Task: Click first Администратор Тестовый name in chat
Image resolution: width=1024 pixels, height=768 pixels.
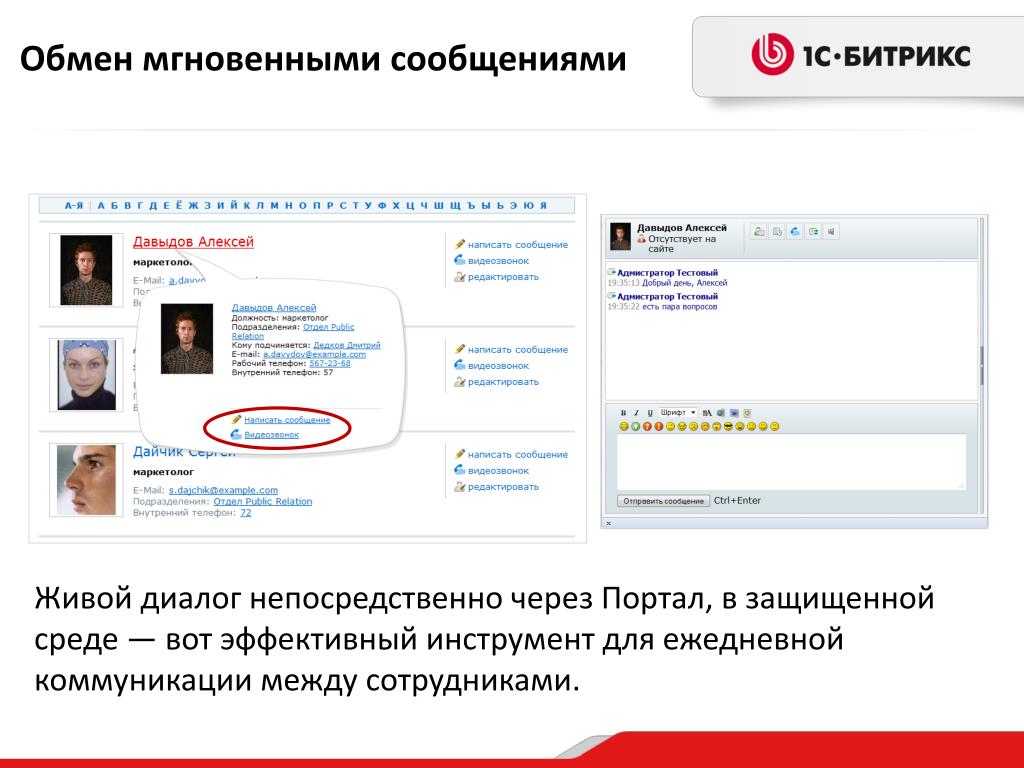Action: click(667, 273)
